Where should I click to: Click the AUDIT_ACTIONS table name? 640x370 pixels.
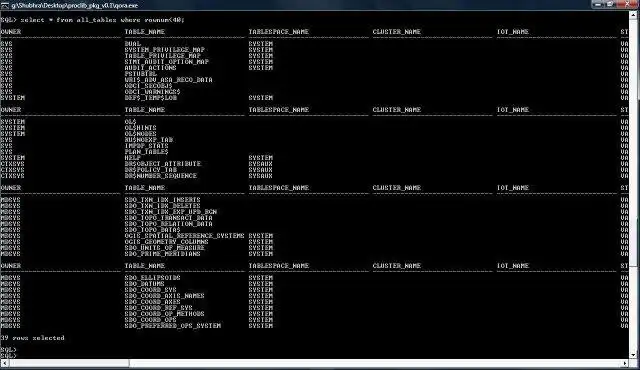point(151,68)
